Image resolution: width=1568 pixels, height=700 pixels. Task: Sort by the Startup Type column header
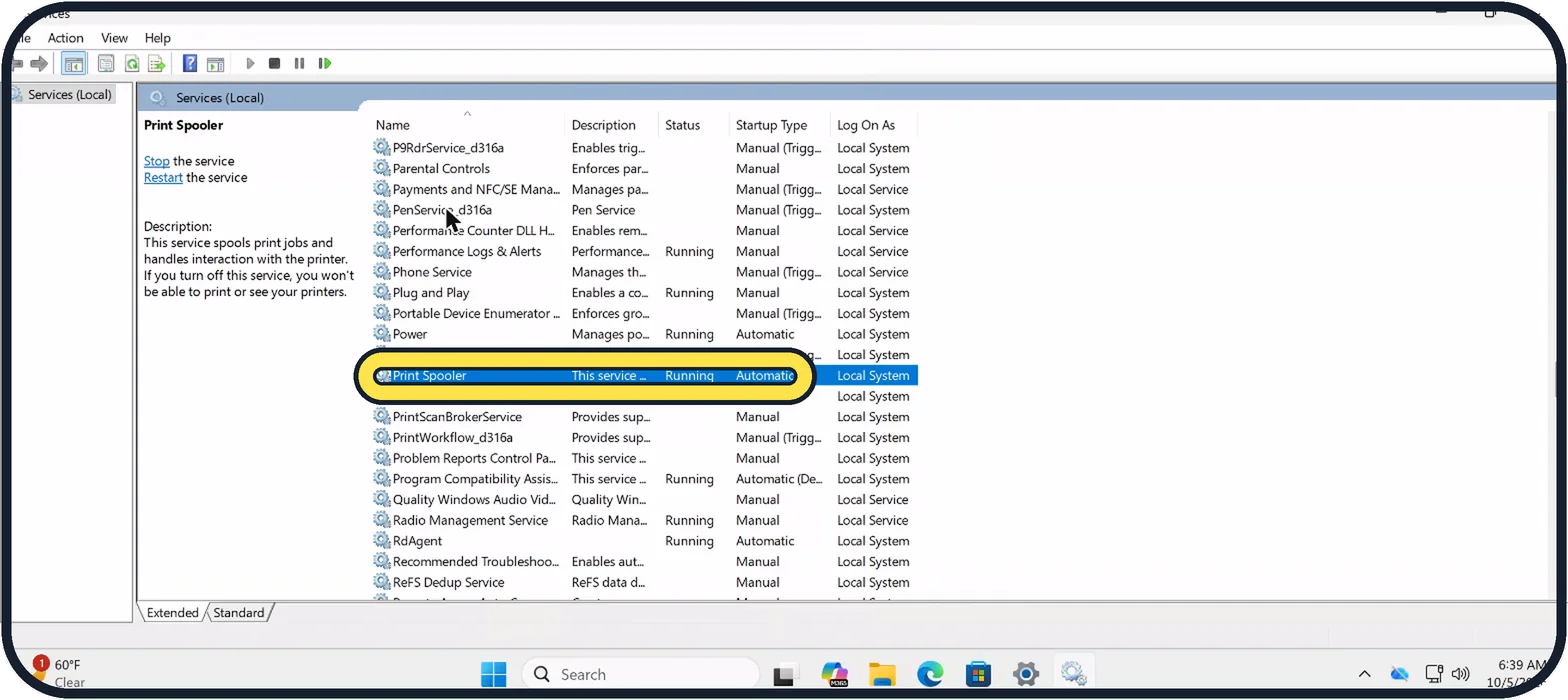point(779,125)
